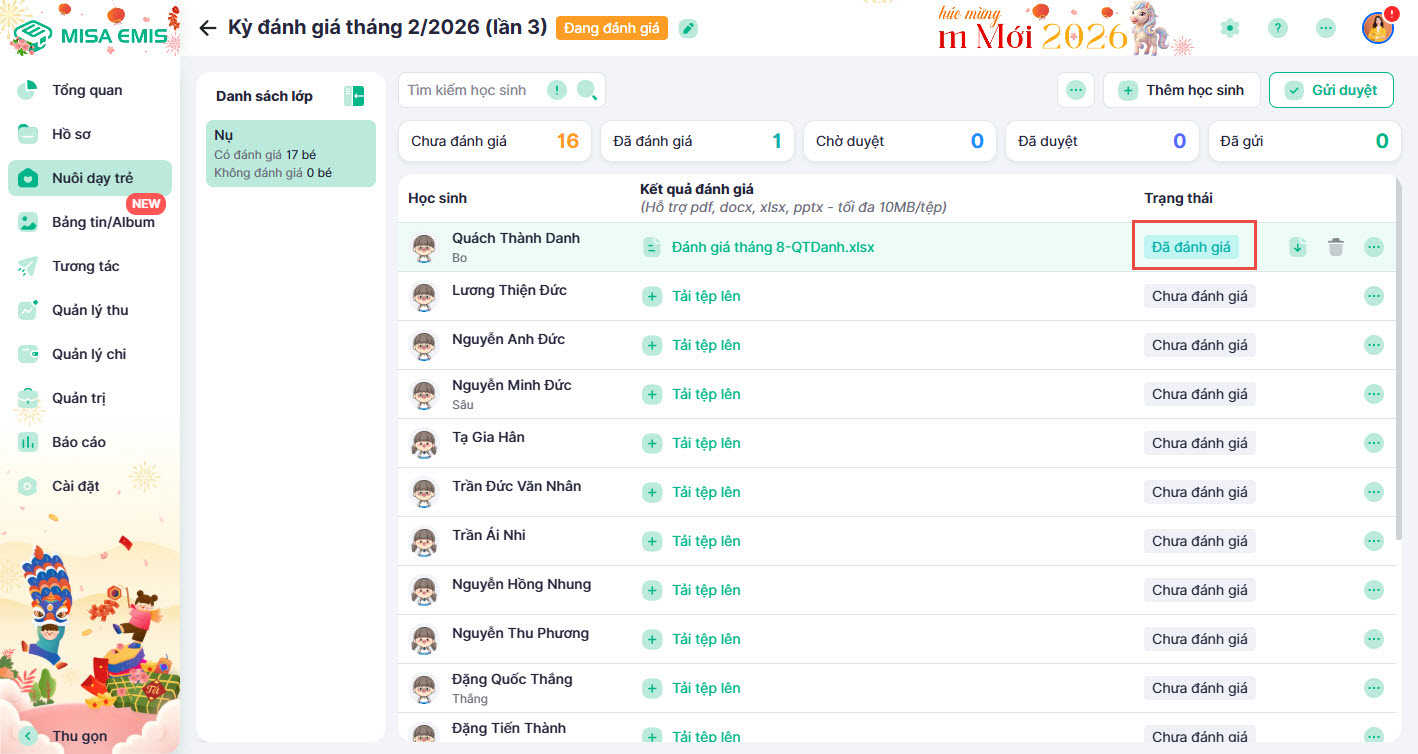Screen dimensions: 1418x754
Task: Open more options for Lương Thiện Đức
Action: pos(1373,296)
